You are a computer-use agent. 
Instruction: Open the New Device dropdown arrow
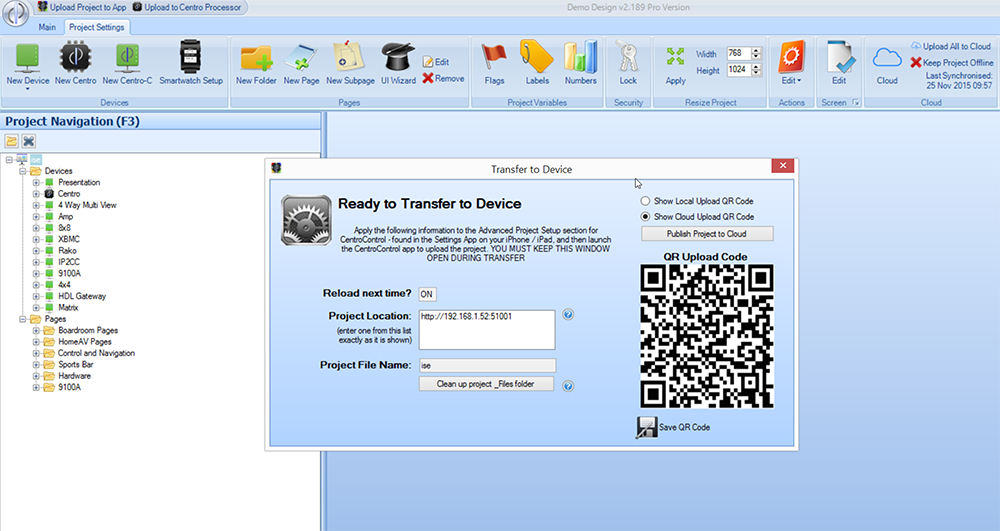point(27,89)
